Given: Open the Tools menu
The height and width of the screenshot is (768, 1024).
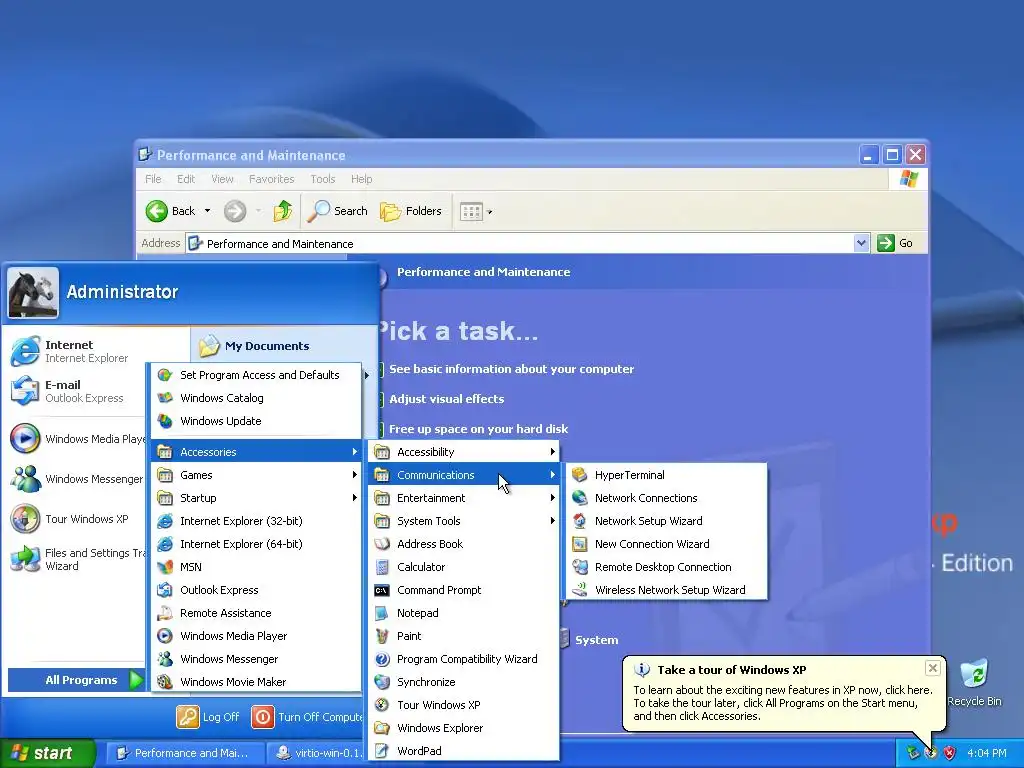Looking at the screenshot, I should 323,179.
